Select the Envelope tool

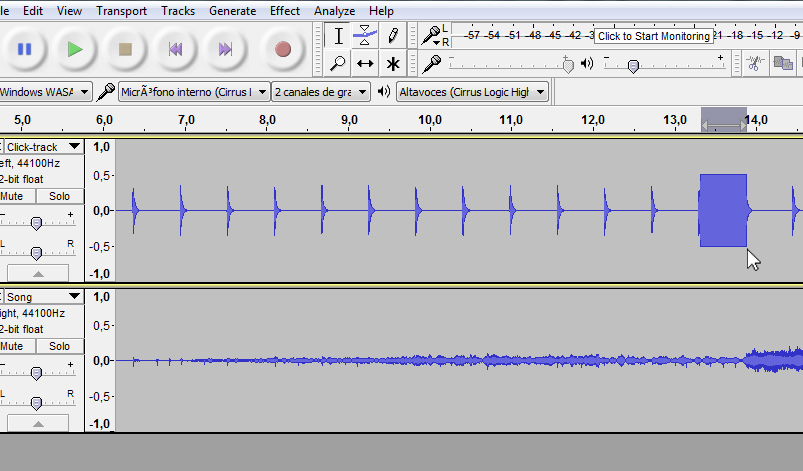(x=365, y=36)
